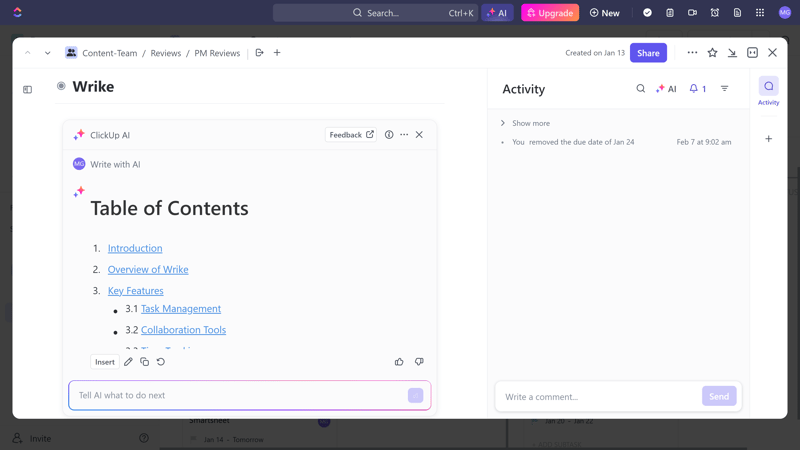The width and height of the screenshot is (800, 450).
Task: Give thumbs up to AI response
Action: (399, 362)
